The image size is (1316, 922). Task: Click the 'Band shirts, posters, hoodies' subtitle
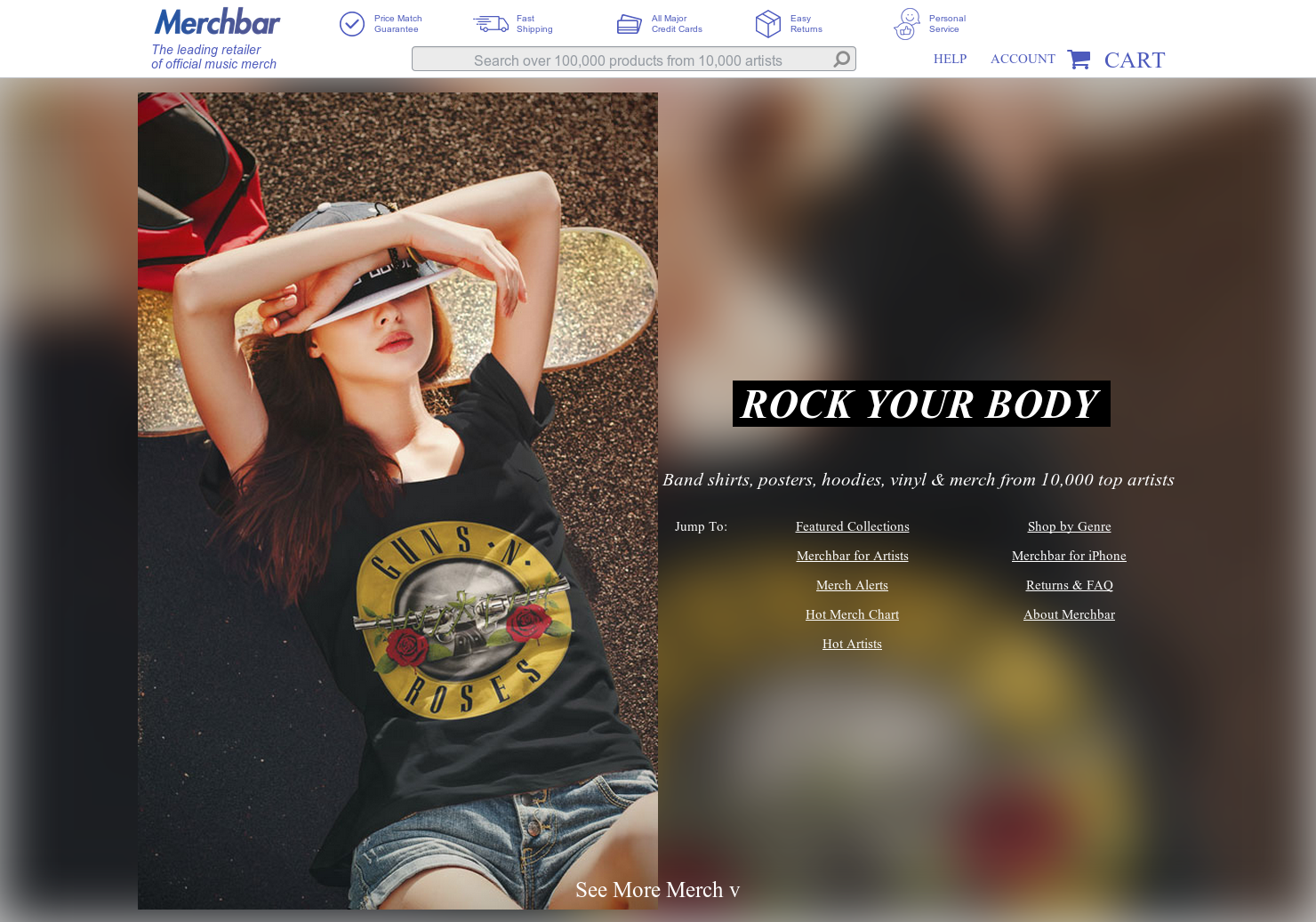pyautogui.click(x=918, y=480)
